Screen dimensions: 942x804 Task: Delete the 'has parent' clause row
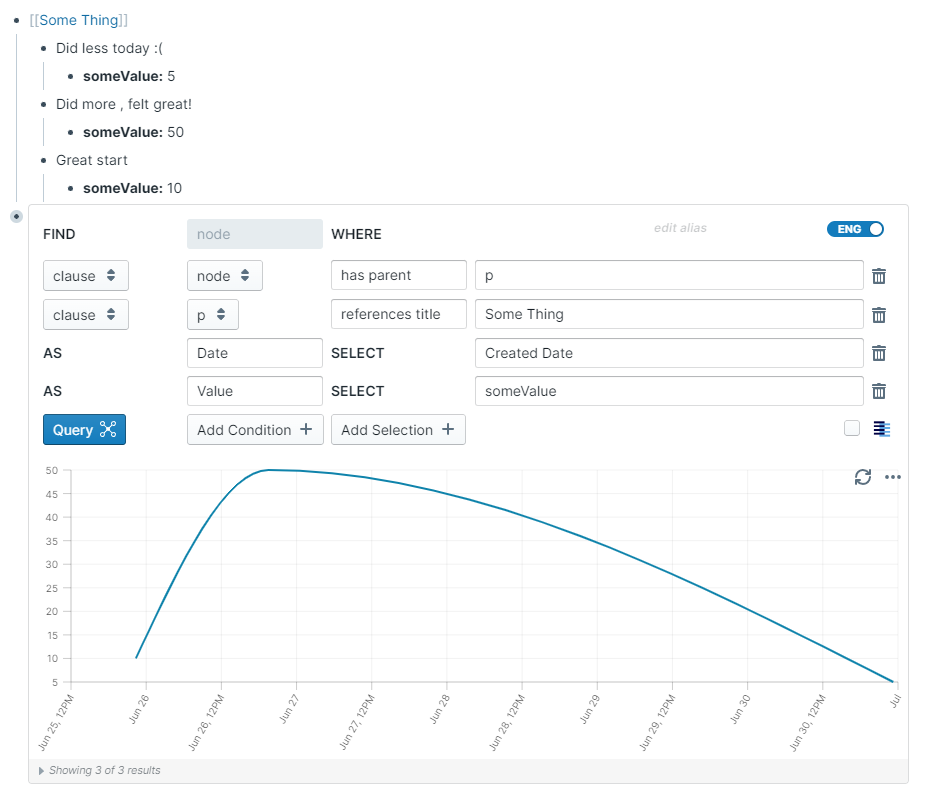click(879, 276)
